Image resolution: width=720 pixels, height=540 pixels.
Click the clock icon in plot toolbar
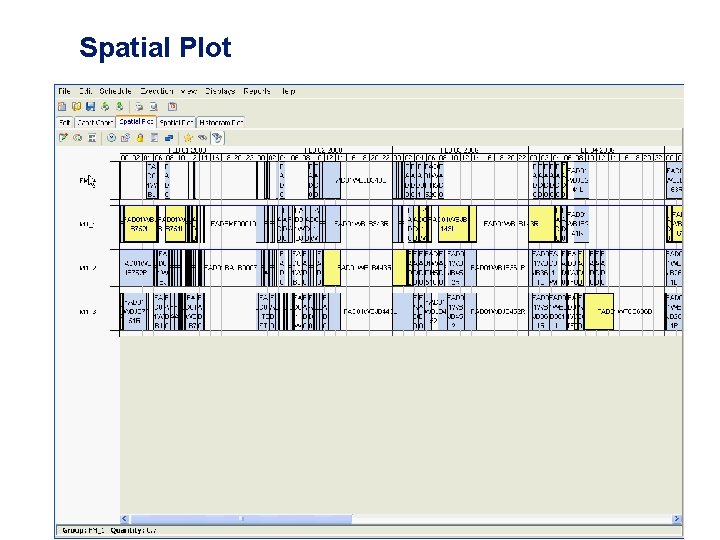click(x=111, y=137)
